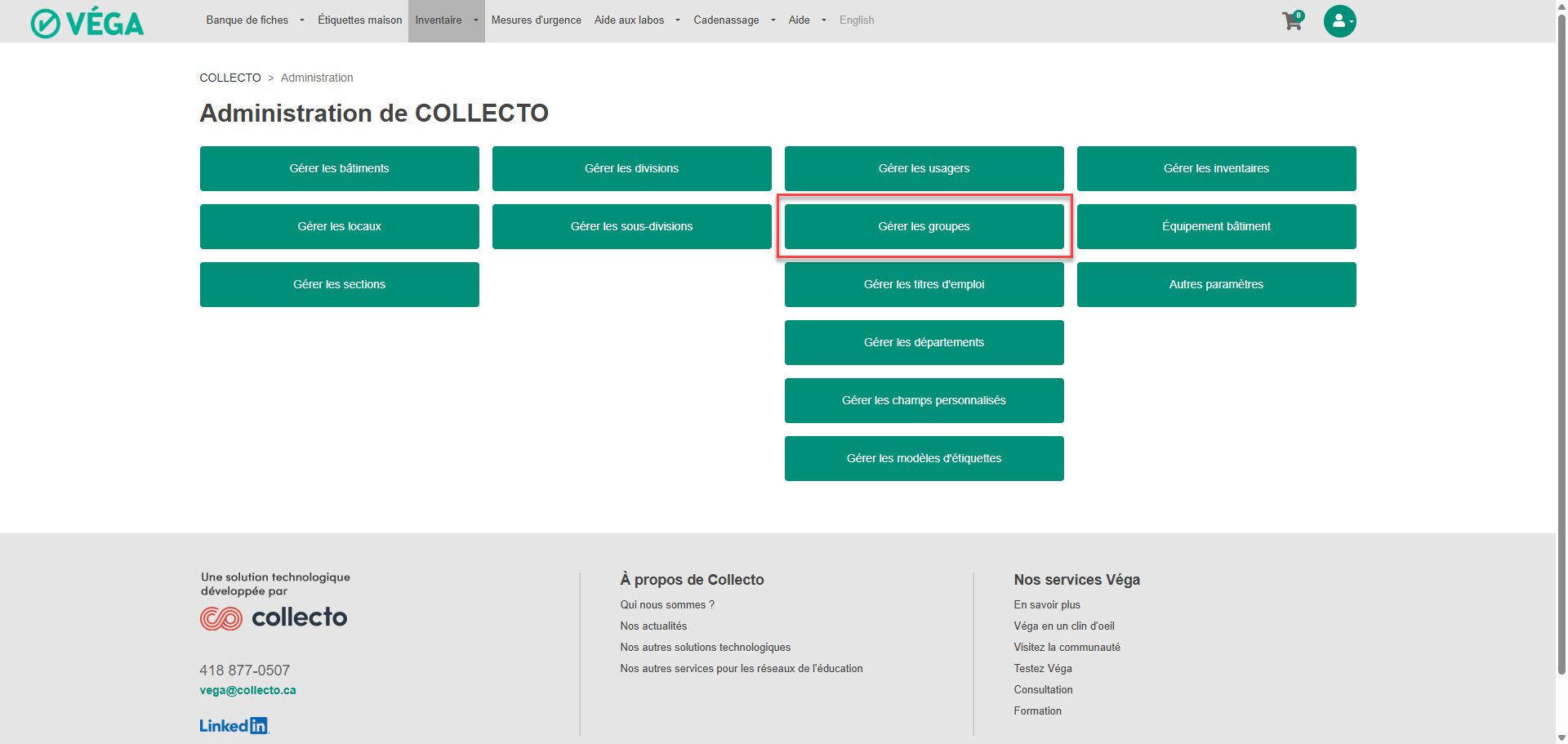Click the Collecto logo in footer
This screenshot has width=1568, height=744.
pos(274,617)
